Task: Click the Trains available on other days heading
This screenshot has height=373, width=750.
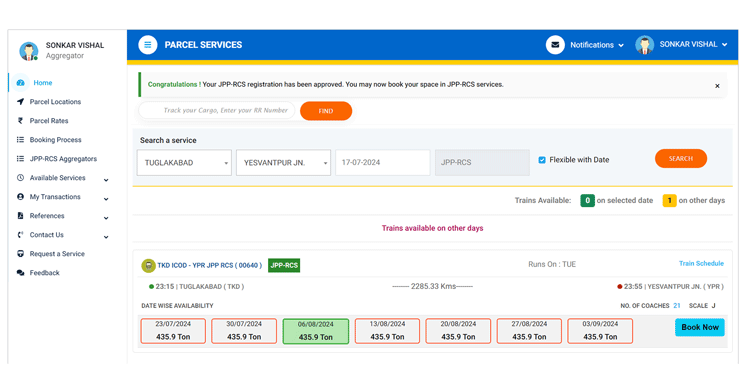Action: pyautogui.click(x=432, y=228)
